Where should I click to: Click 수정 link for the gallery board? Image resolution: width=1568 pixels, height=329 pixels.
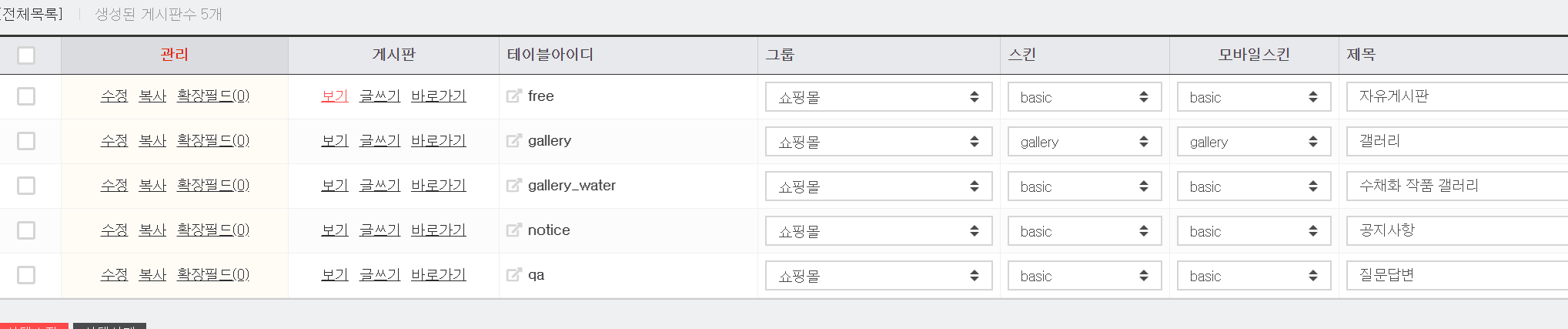[x=114, y=141]
